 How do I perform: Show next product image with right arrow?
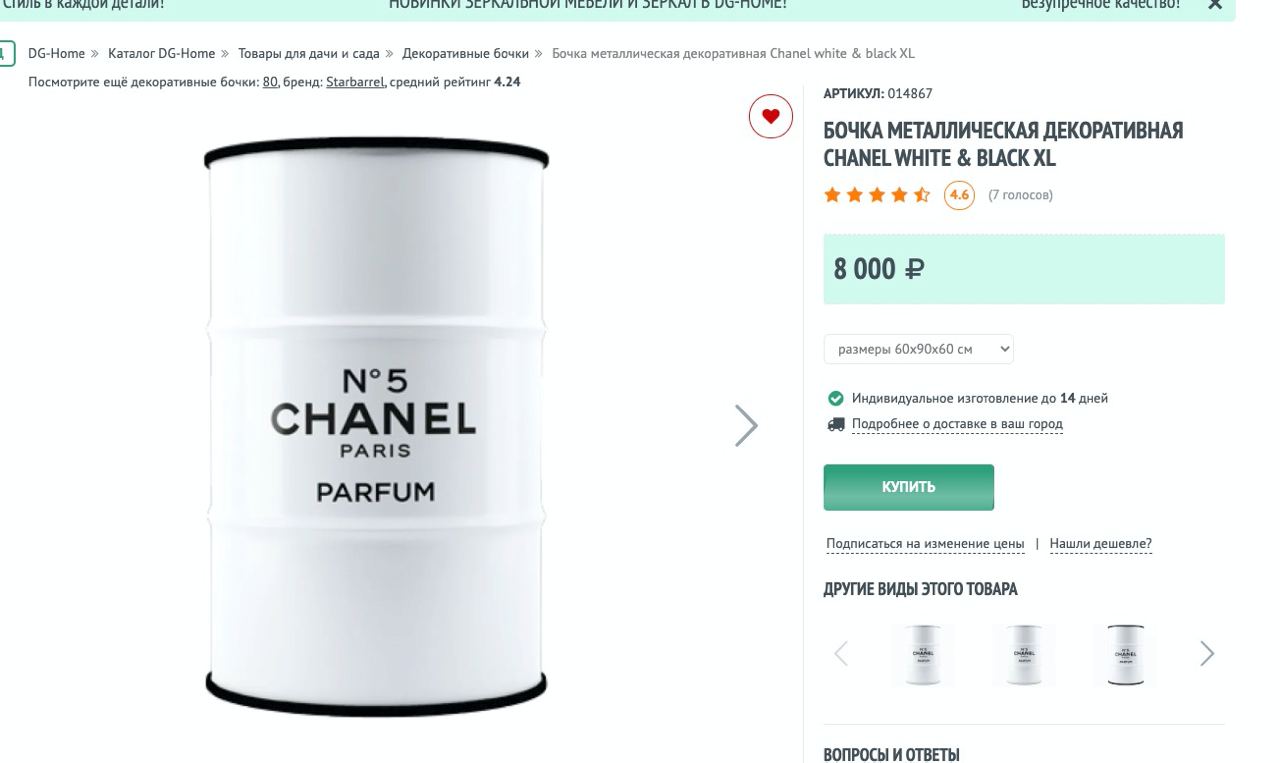coord(746,425)
